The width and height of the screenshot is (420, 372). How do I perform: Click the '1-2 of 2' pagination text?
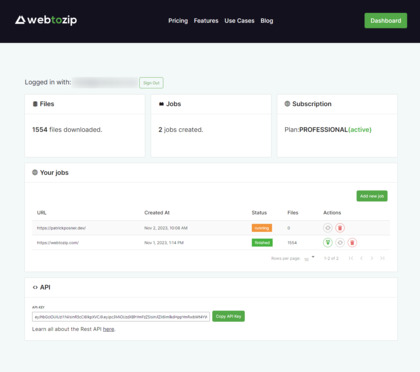[331, 258]
